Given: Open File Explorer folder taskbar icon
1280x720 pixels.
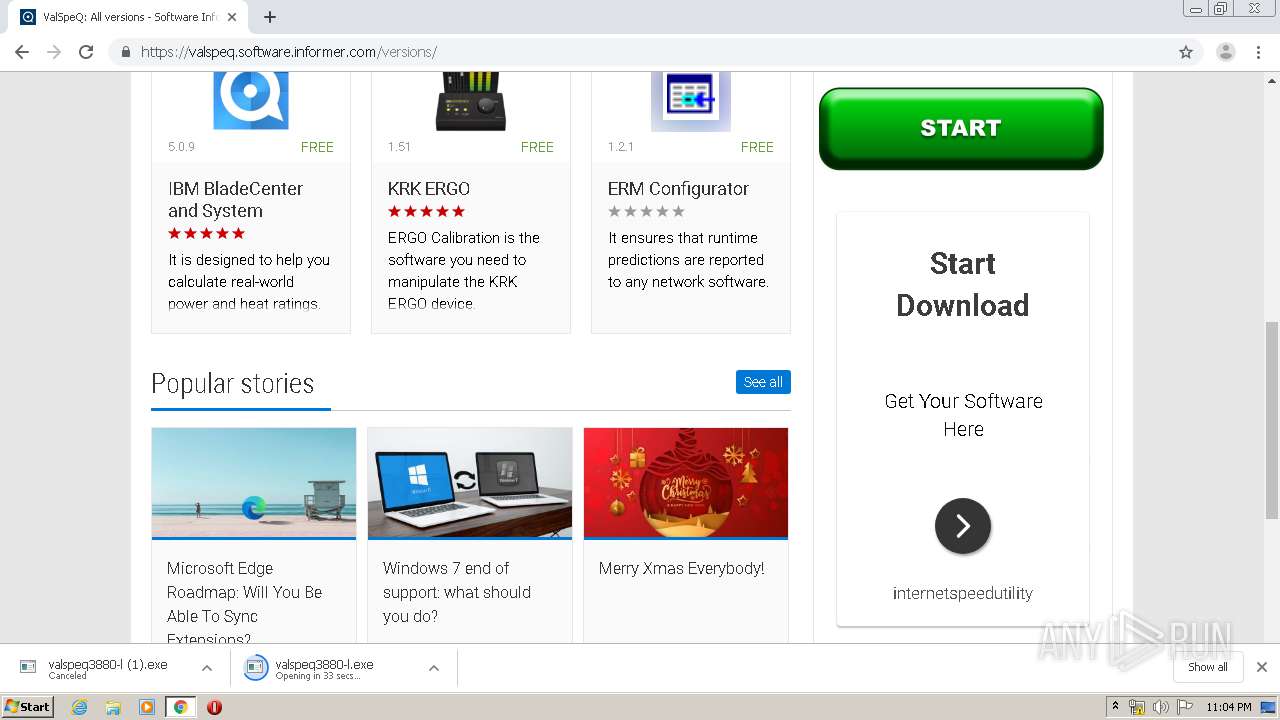Looking at the screenshot, I should 113,707.
